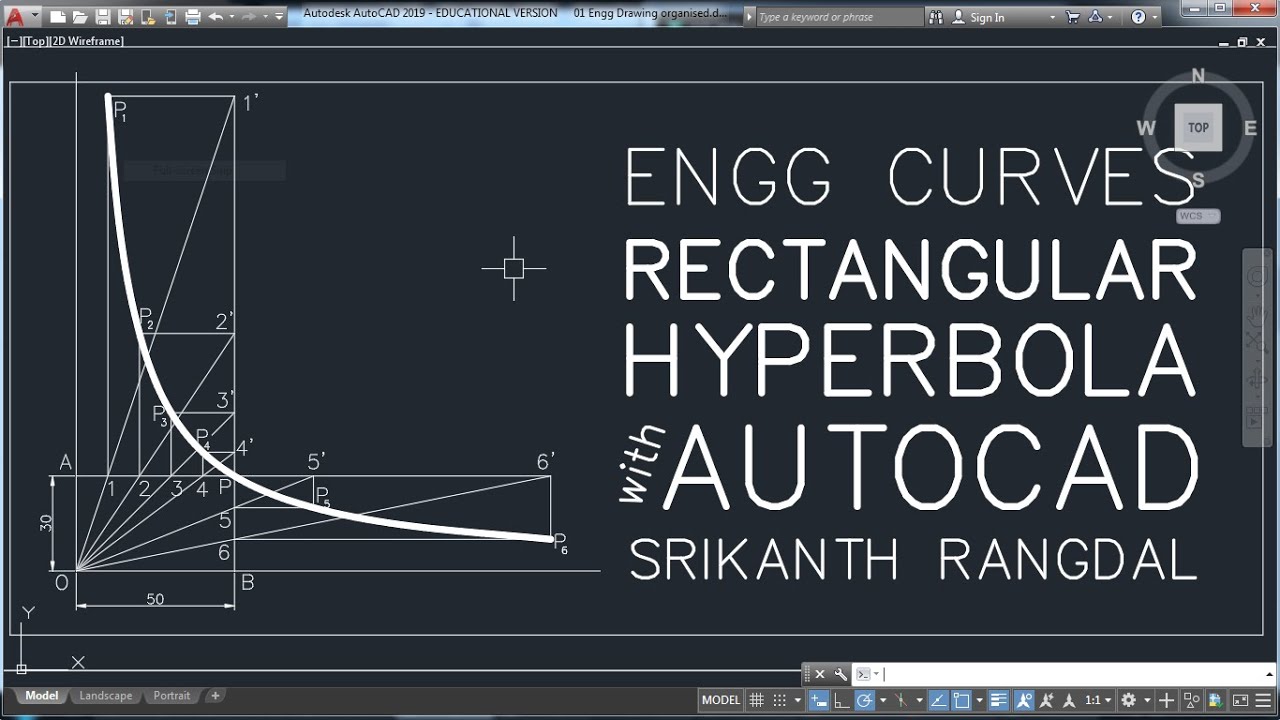
Task: Open Object Snap settings dropdown
Action: tap(980, 700)
